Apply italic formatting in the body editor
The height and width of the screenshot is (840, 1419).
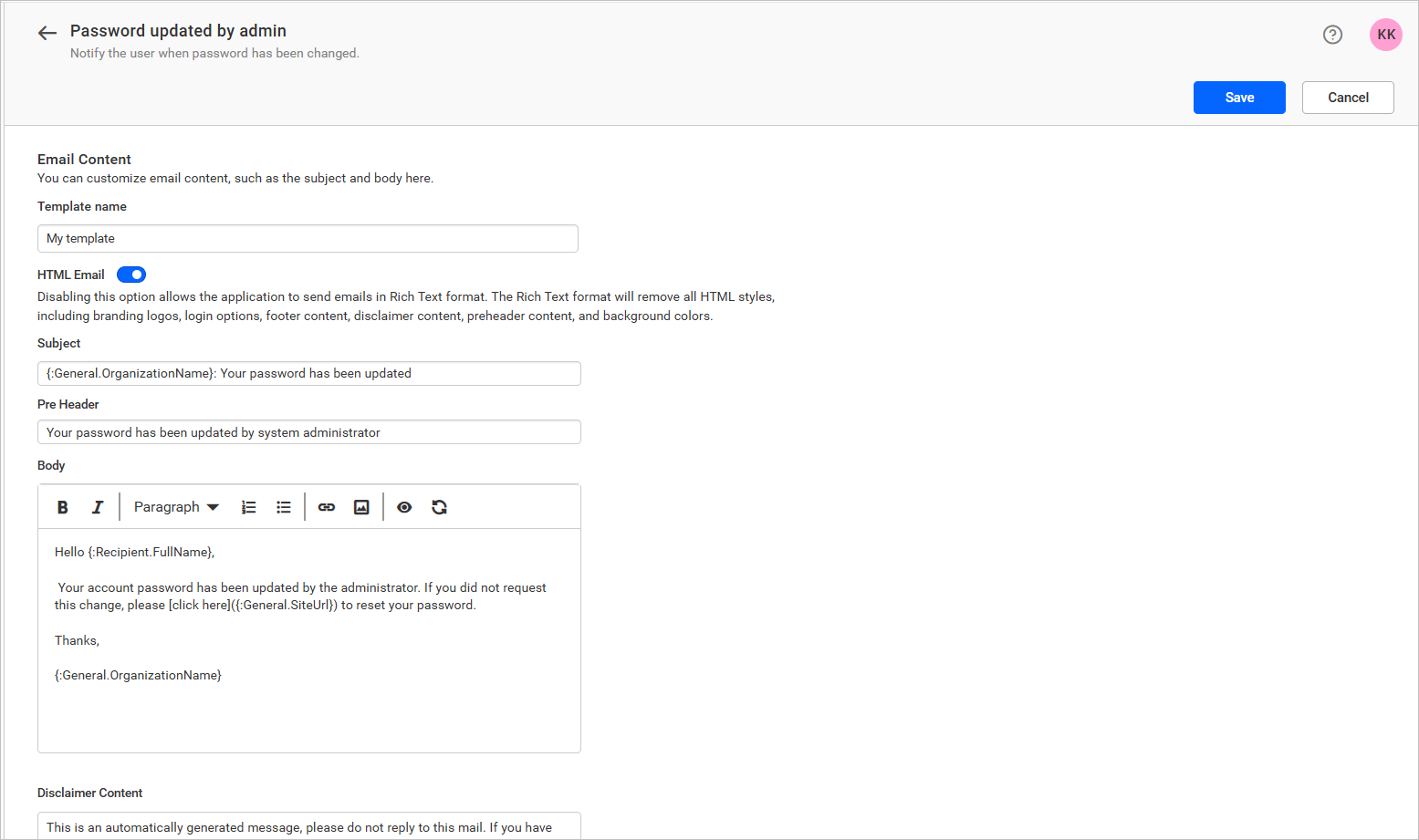point(98,506)
